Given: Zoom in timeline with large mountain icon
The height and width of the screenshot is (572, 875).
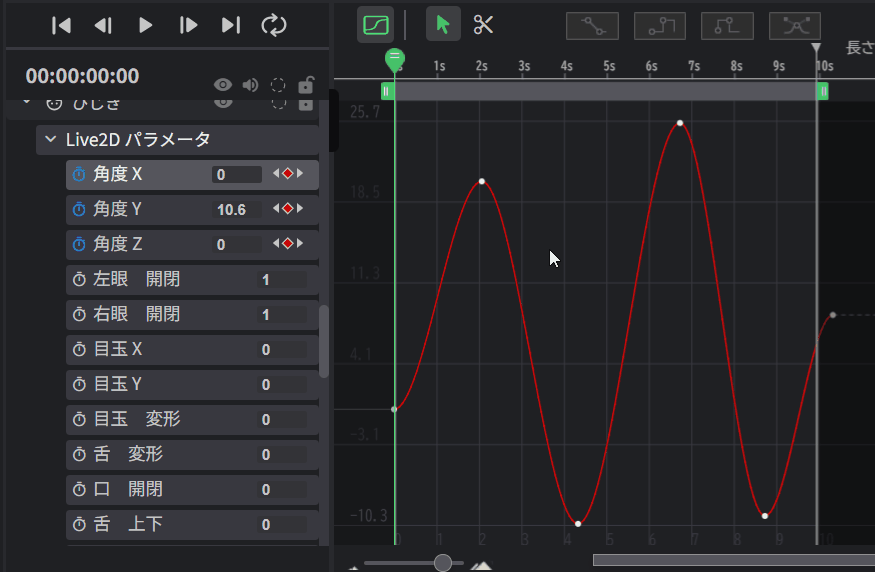Looking at the screenshot, I should [482, 565].
